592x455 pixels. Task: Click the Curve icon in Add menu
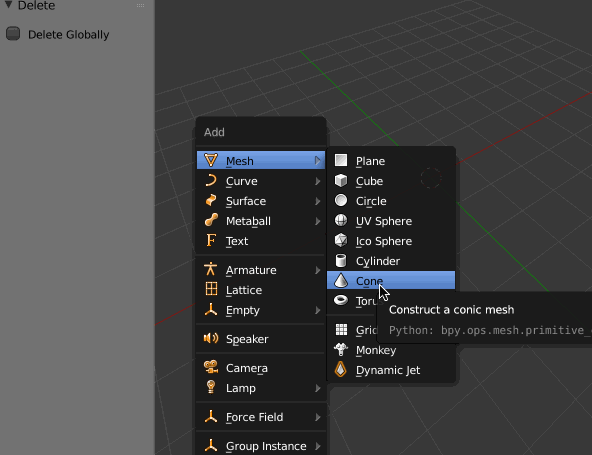(x=211, y=180)
